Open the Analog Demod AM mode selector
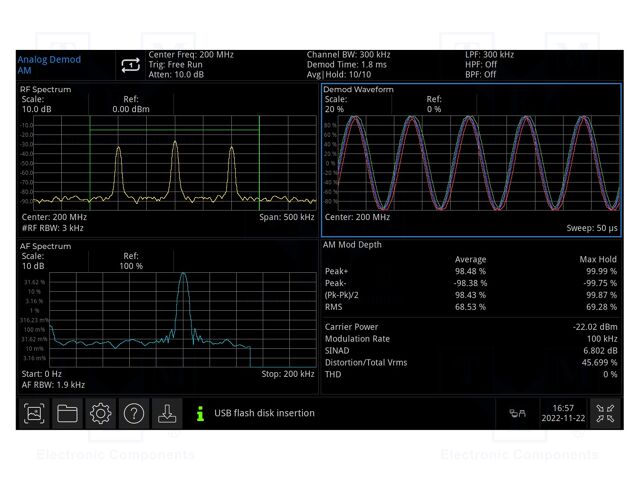 tap(50, 65)
